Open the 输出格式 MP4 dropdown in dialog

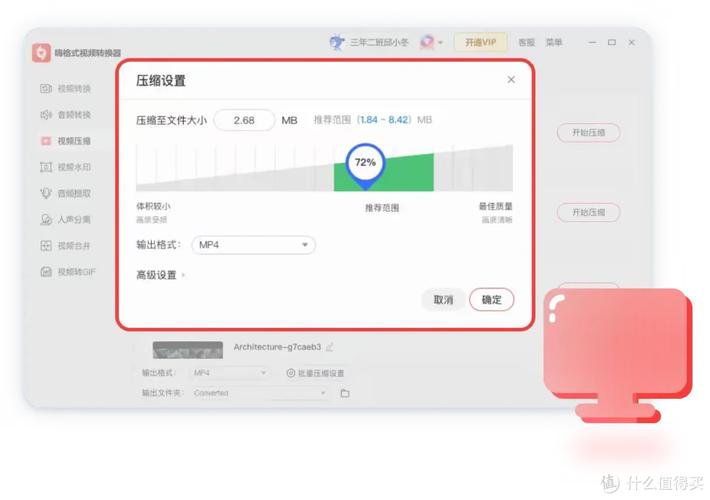click(254, 245)
